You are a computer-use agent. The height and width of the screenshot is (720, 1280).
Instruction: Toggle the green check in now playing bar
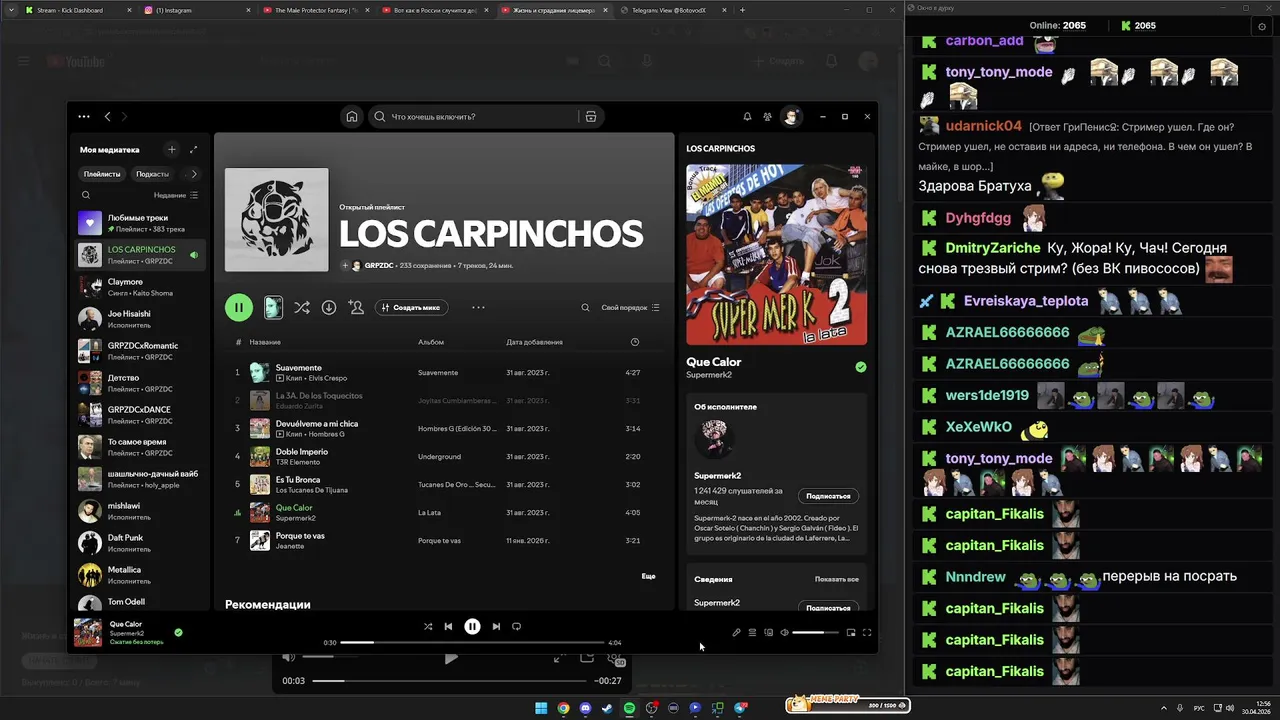(178, 633)
